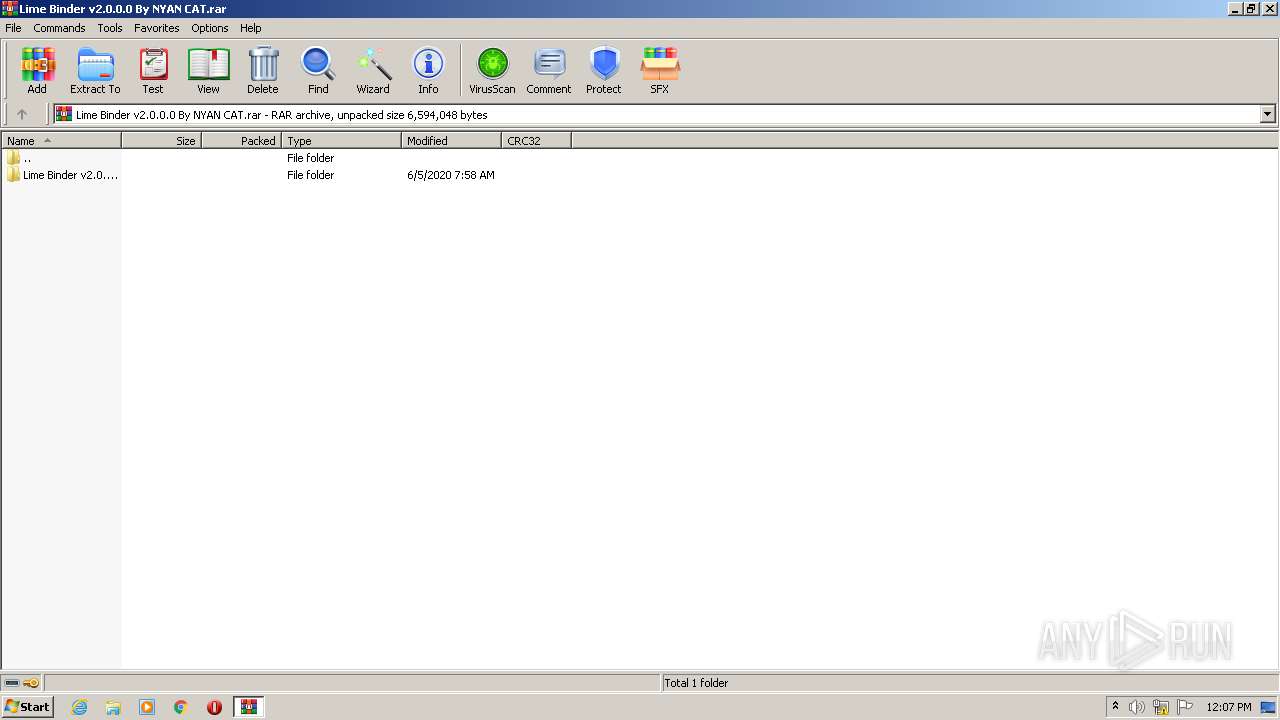This screenshot has width=1280, height=720.
Task: Launch media player from taskbar
Action: [x=147, y=707]
